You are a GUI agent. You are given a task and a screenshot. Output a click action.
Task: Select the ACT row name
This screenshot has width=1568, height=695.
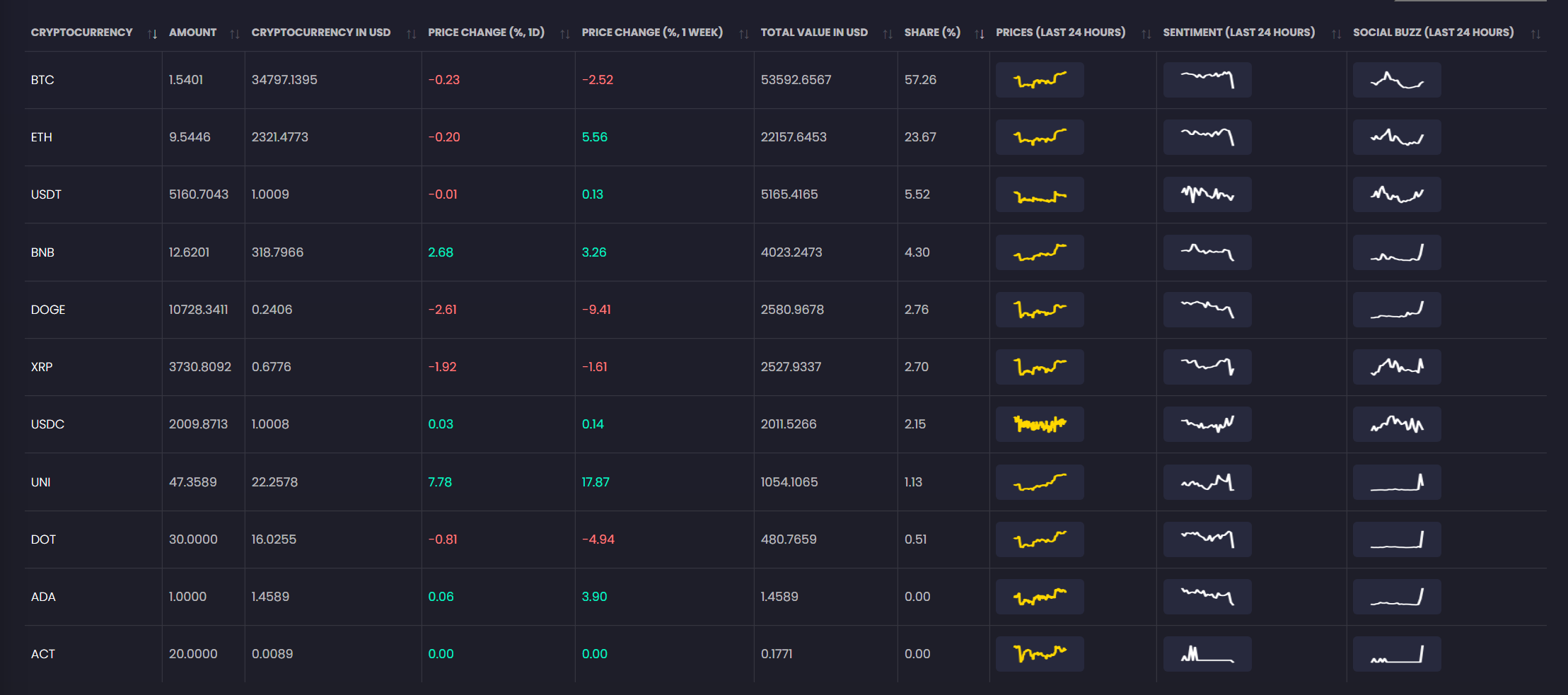pyautogui.click(x=43, y=654)
